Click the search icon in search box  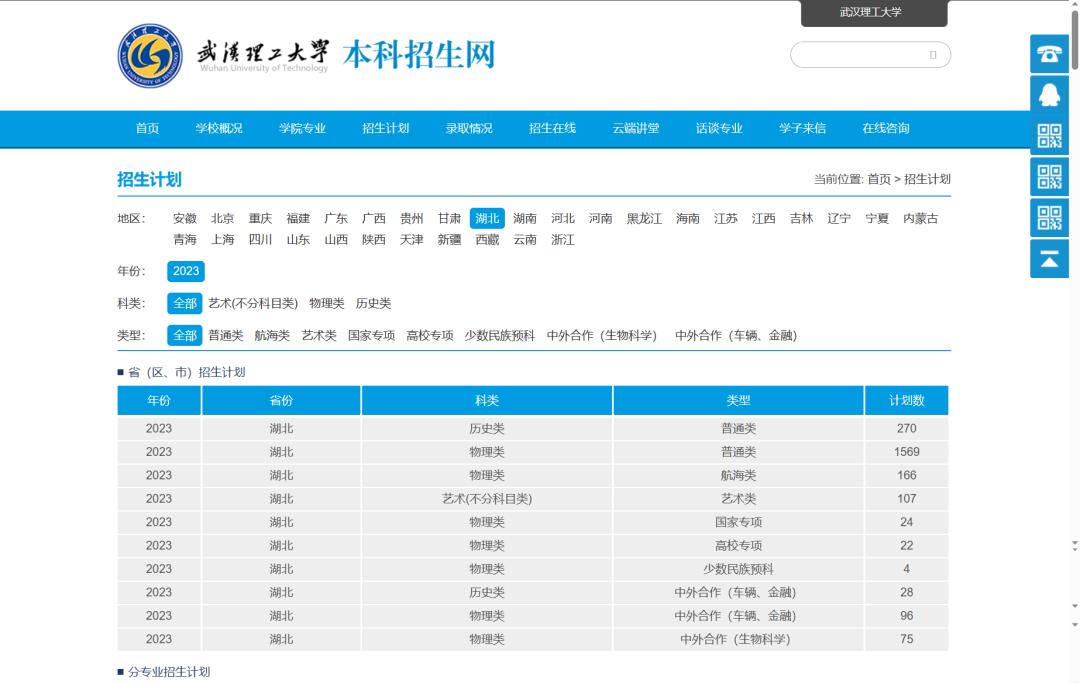932,55
